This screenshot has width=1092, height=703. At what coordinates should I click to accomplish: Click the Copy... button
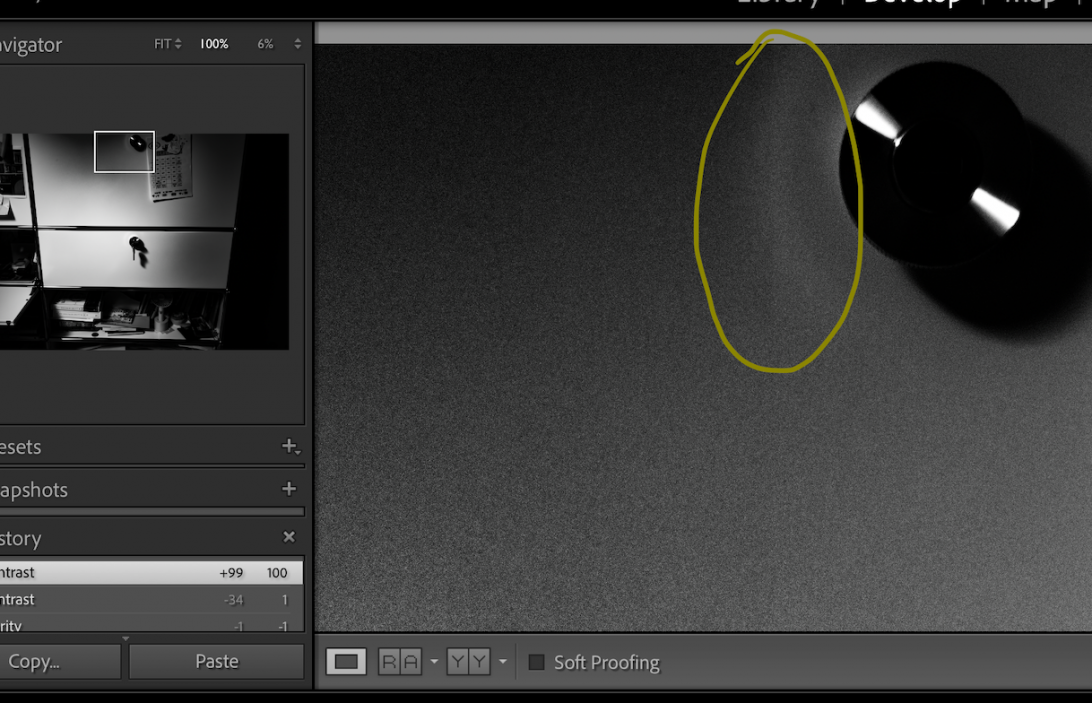click(58, 661)
